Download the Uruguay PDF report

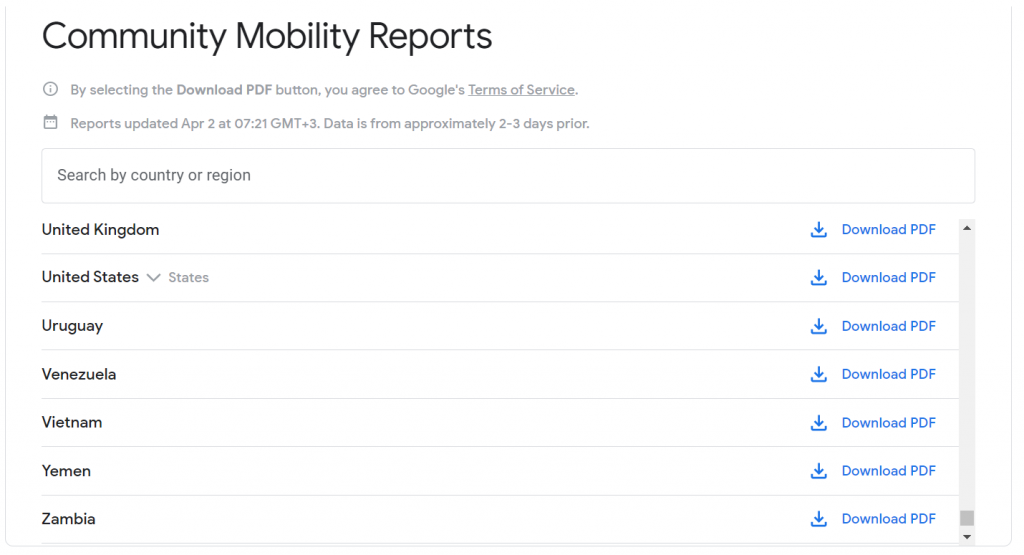pyautogui.click(x=888, y=326)
